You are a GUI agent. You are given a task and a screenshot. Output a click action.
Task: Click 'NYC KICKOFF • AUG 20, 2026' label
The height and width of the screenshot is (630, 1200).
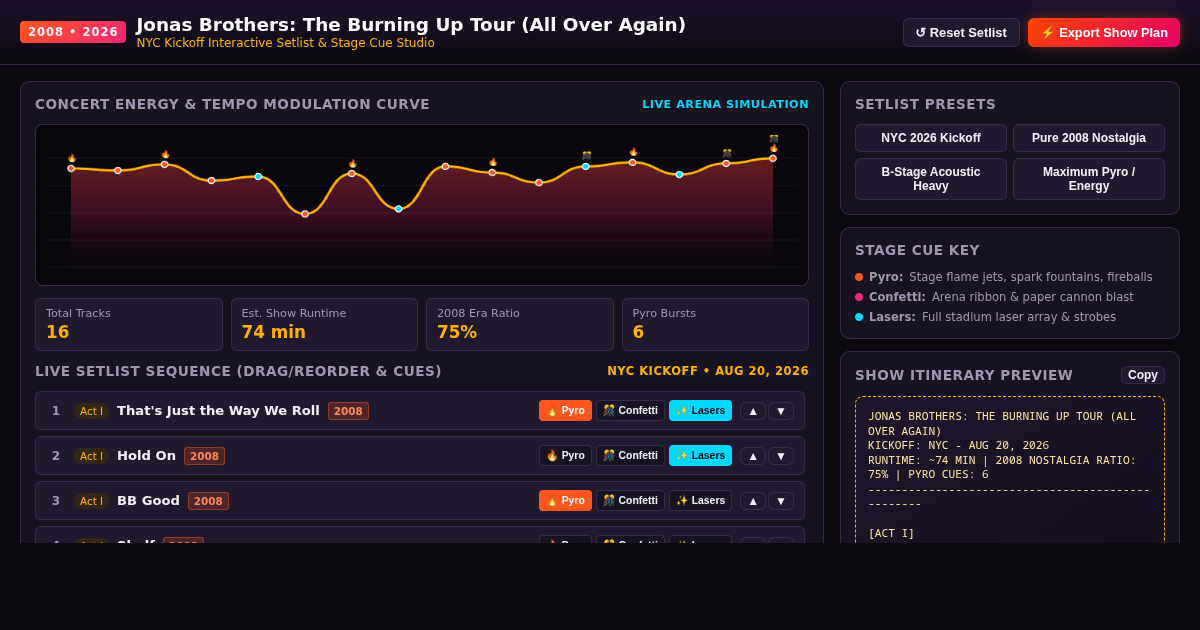pos(708,371)
